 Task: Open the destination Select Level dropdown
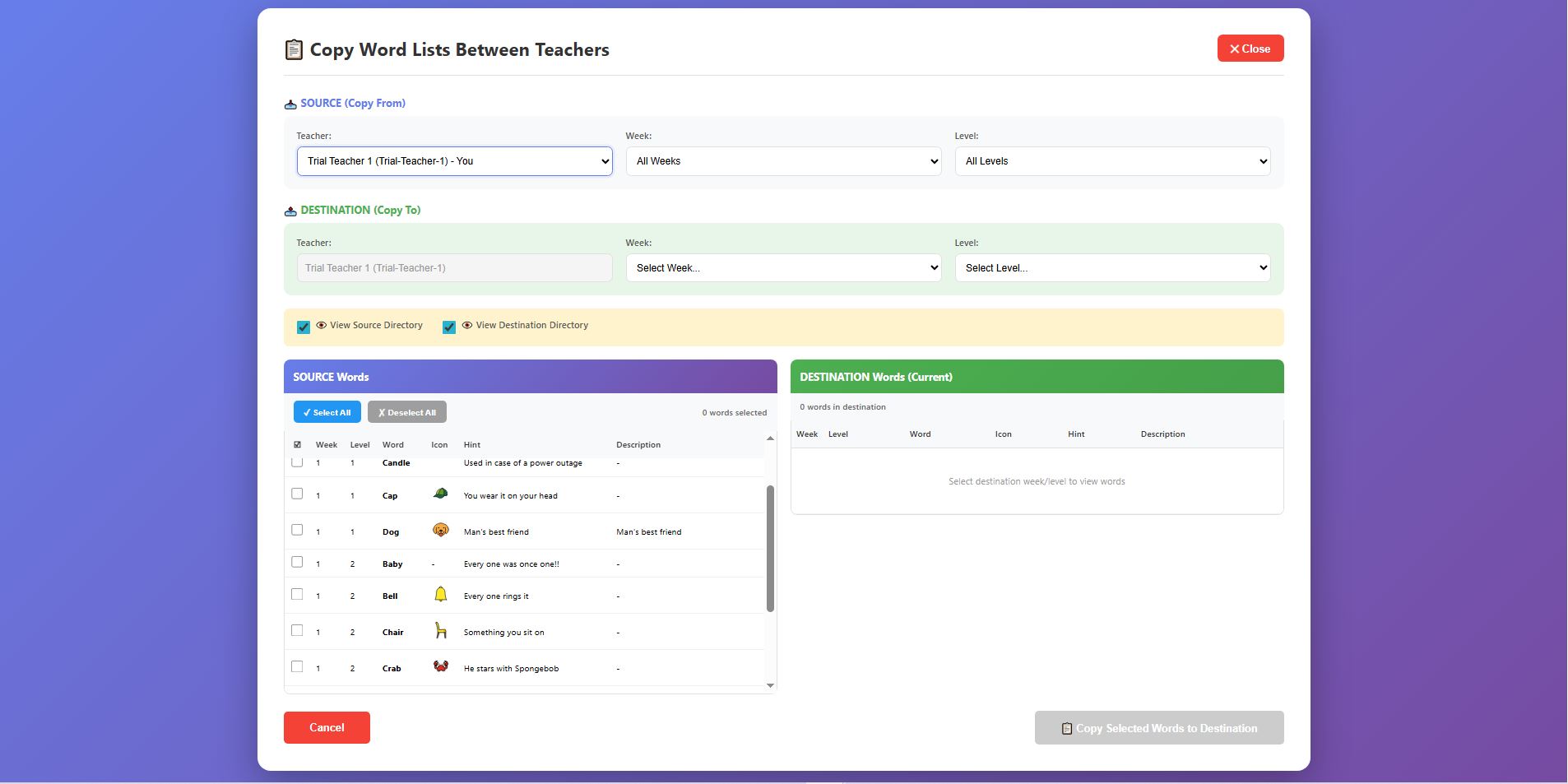pos(1112,268)
